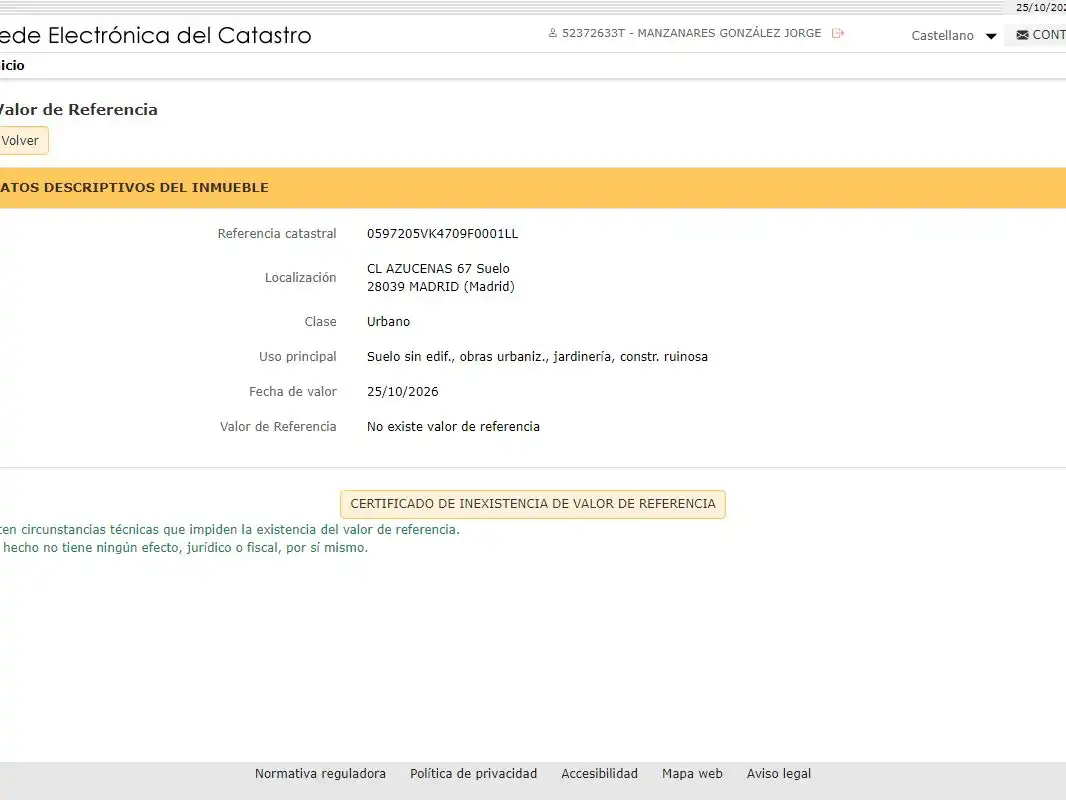Viewport: 1066px width, 800px height.
Task: Click the envelope contact icon
Action: coord(1022,35)
